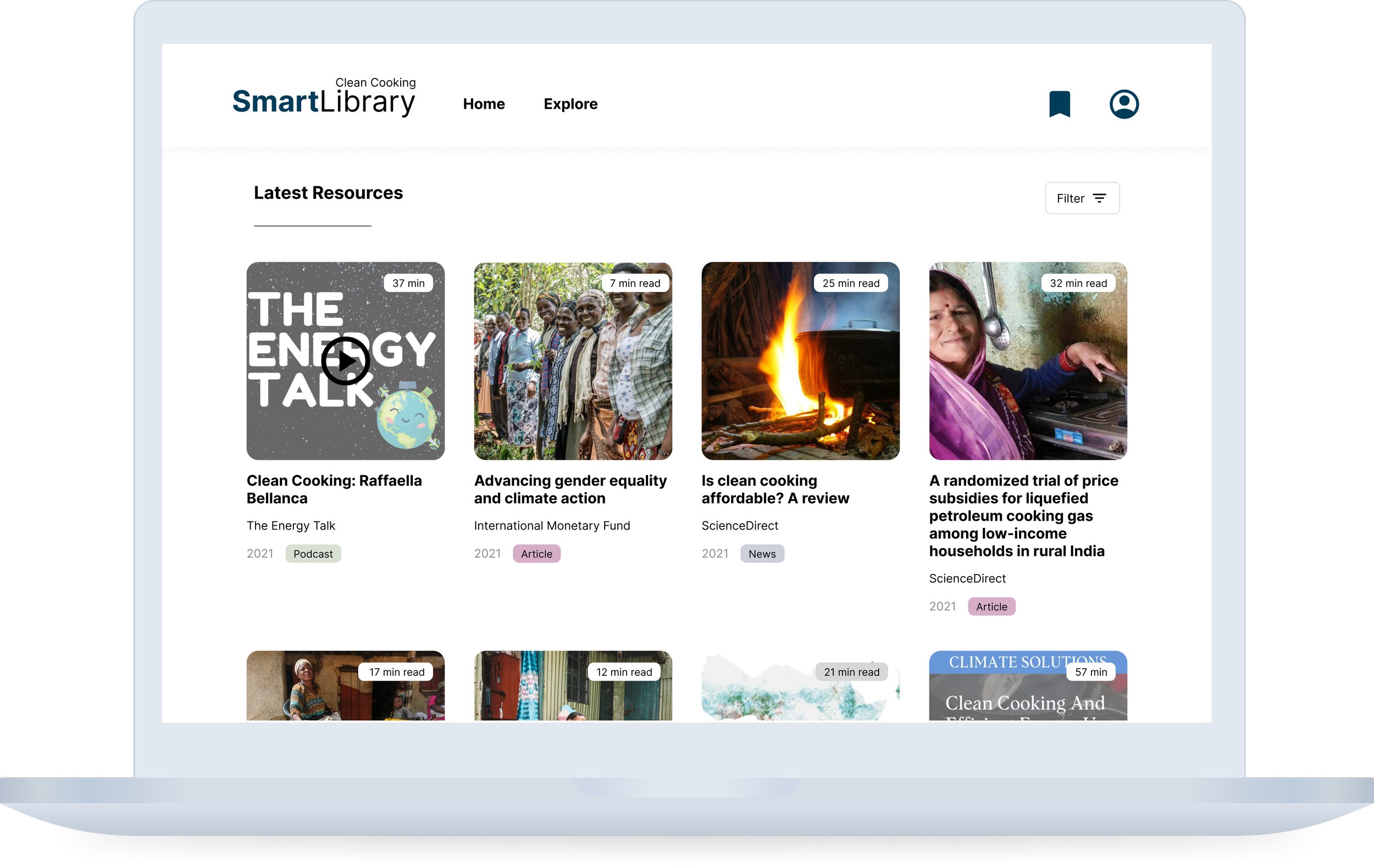1374x868 pixels.
Task: Click the SmartLibrary logo
Action: pyautogui.click(x=324, y=98)
